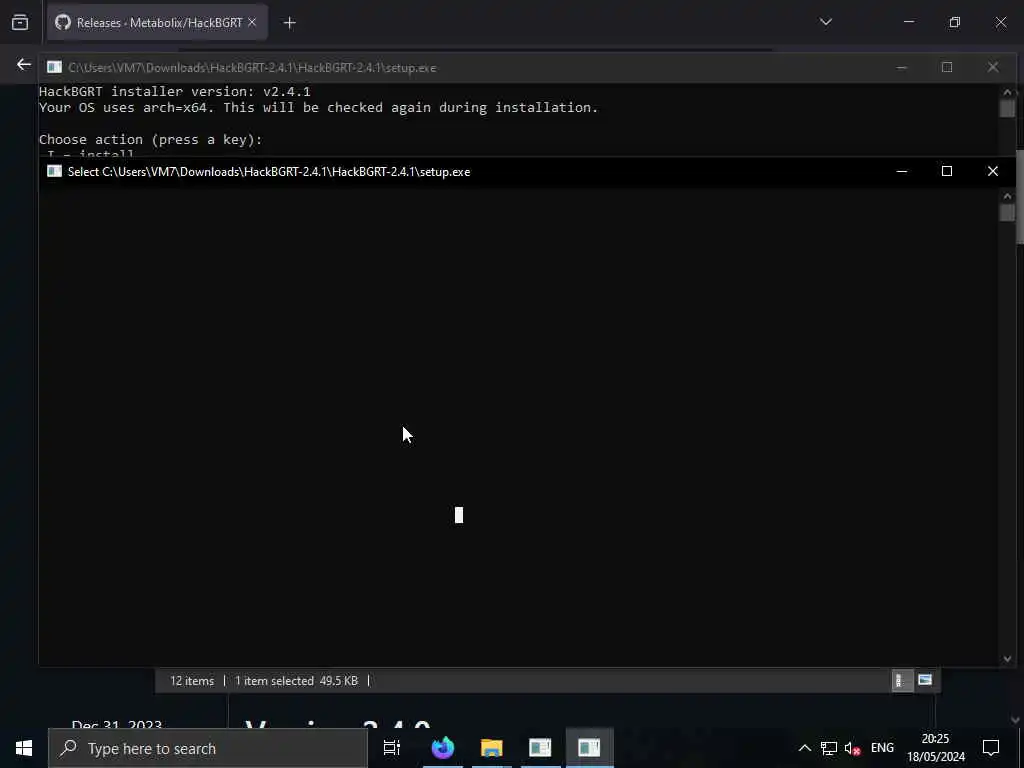Viewport: 1024px width, 768px height.
Task: Click the "12 items" status bar text
Action: (x=192, y=680)
